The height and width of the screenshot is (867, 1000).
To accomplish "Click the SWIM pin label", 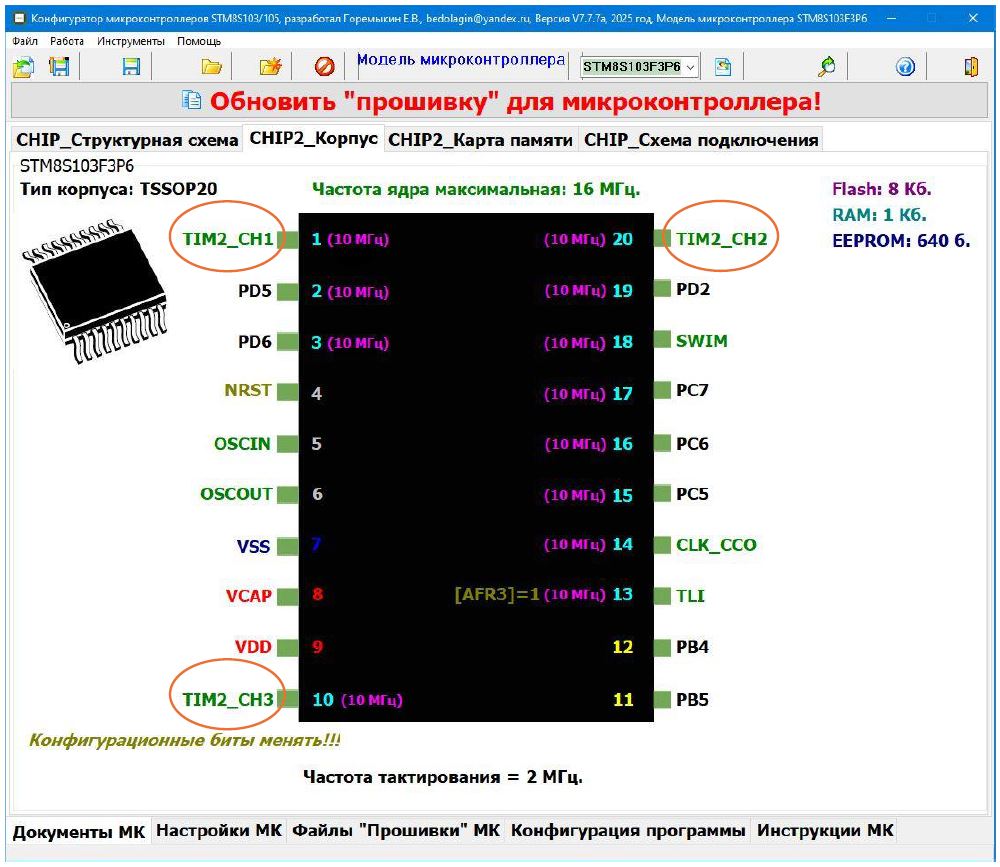I will (702, 341).
